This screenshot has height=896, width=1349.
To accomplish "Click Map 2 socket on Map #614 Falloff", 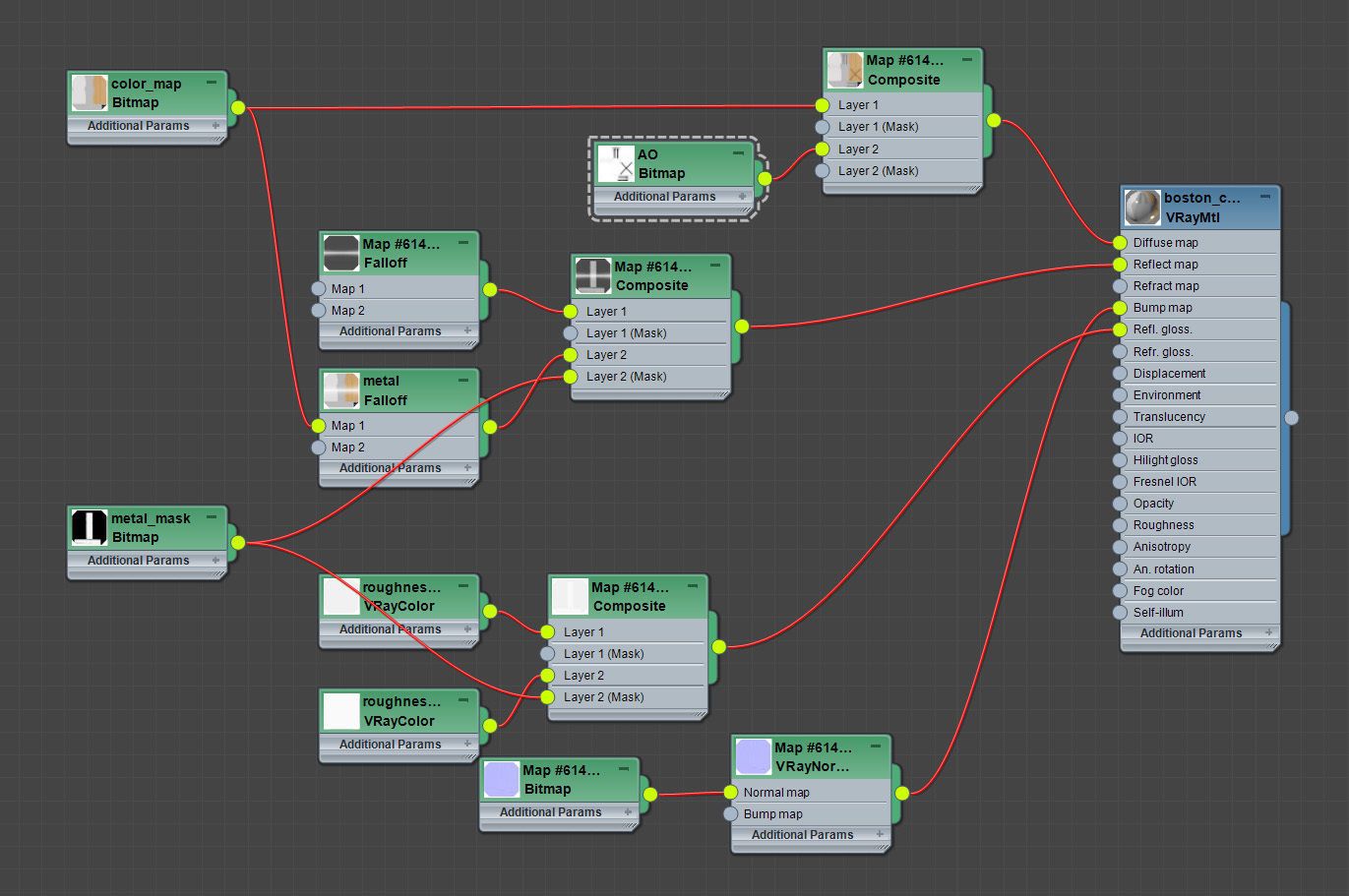I will [318, 311].
